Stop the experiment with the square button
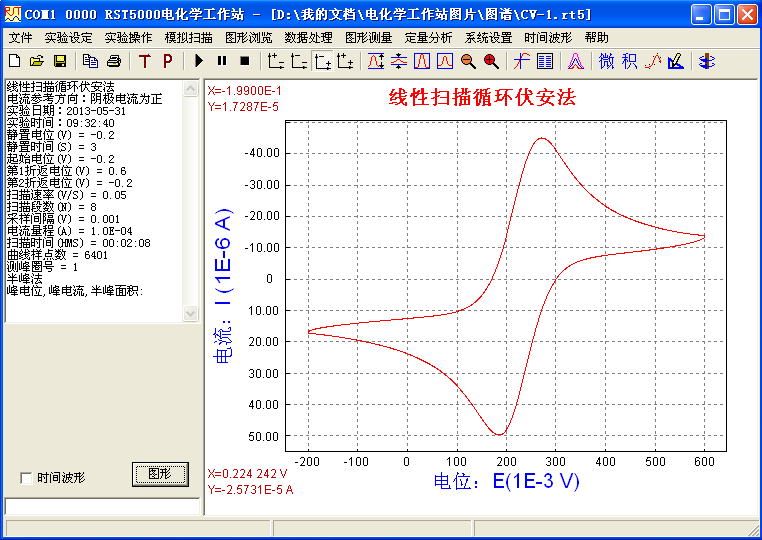 243,61
